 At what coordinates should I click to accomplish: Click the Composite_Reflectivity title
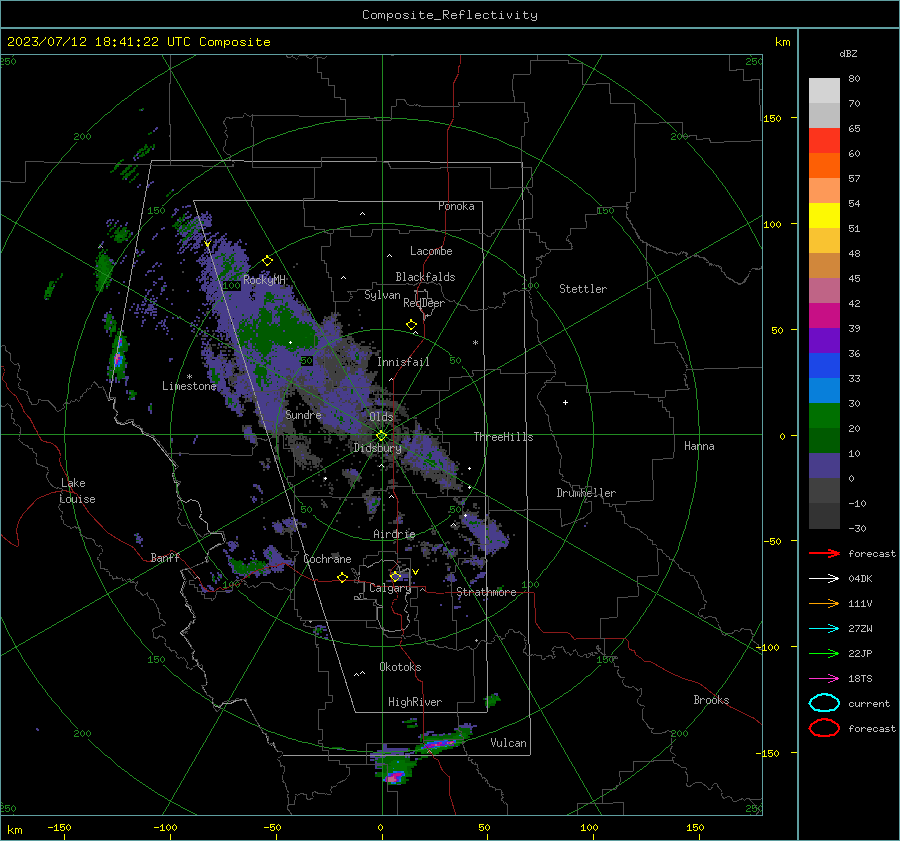point(450,15)
